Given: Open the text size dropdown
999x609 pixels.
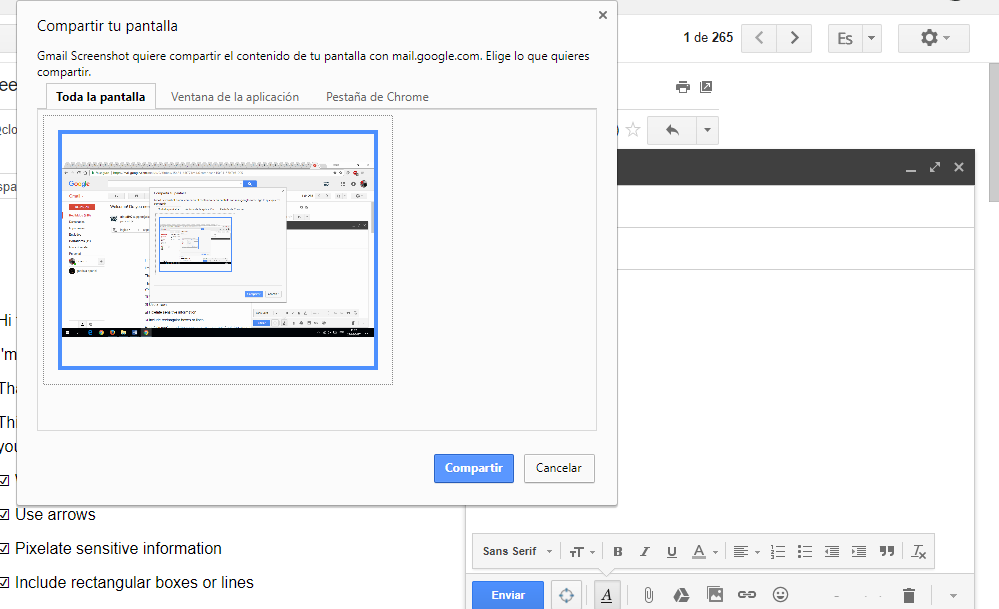Looking at the screenshot, I should (x=582, y=552).
